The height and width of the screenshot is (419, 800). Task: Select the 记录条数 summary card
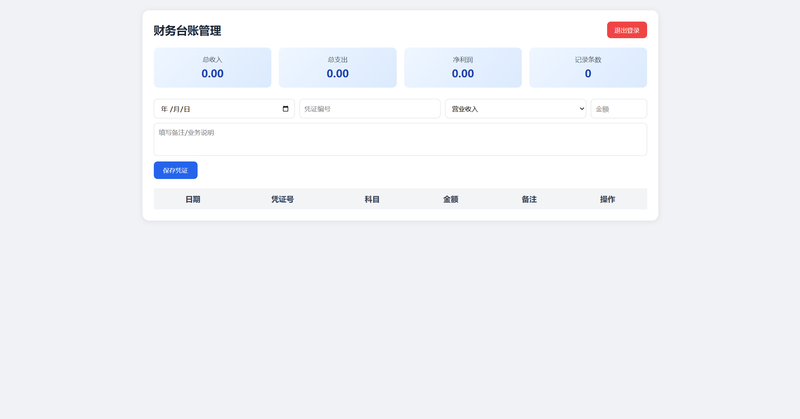pos(588,67)
